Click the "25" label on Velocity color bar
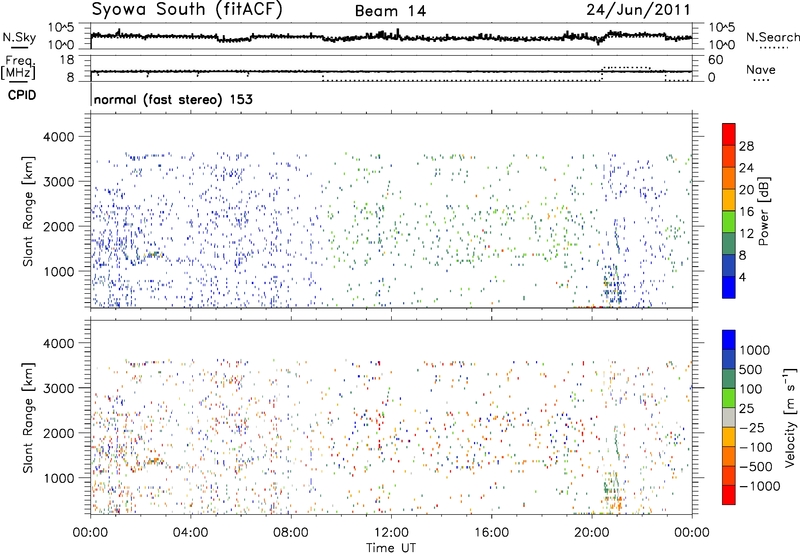The height and width of the screenshot is (554, 800). (x=747, y=409)
